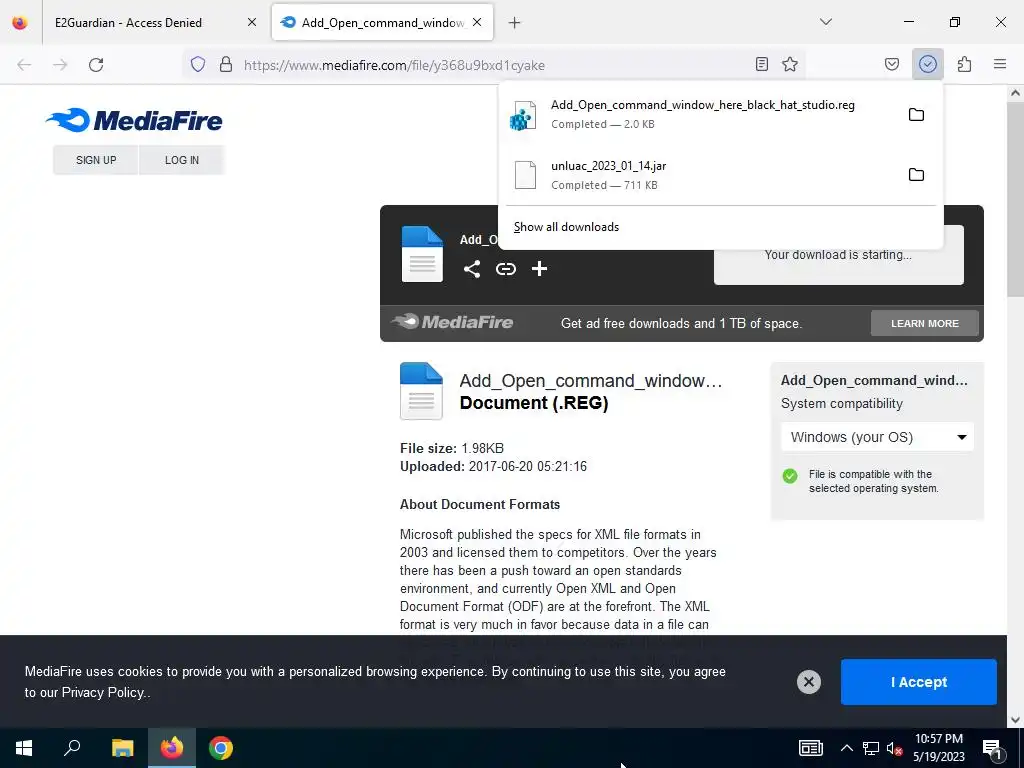Click I Accept on cookie notice
The height and width of the screenshot is (768, 1024).
[x=918, y=682]
